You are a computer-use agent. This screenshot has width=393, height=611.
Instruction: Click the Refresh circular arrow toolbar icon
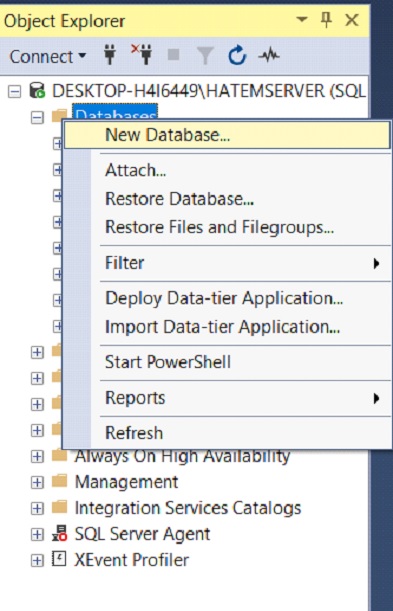tap(237, 55)
